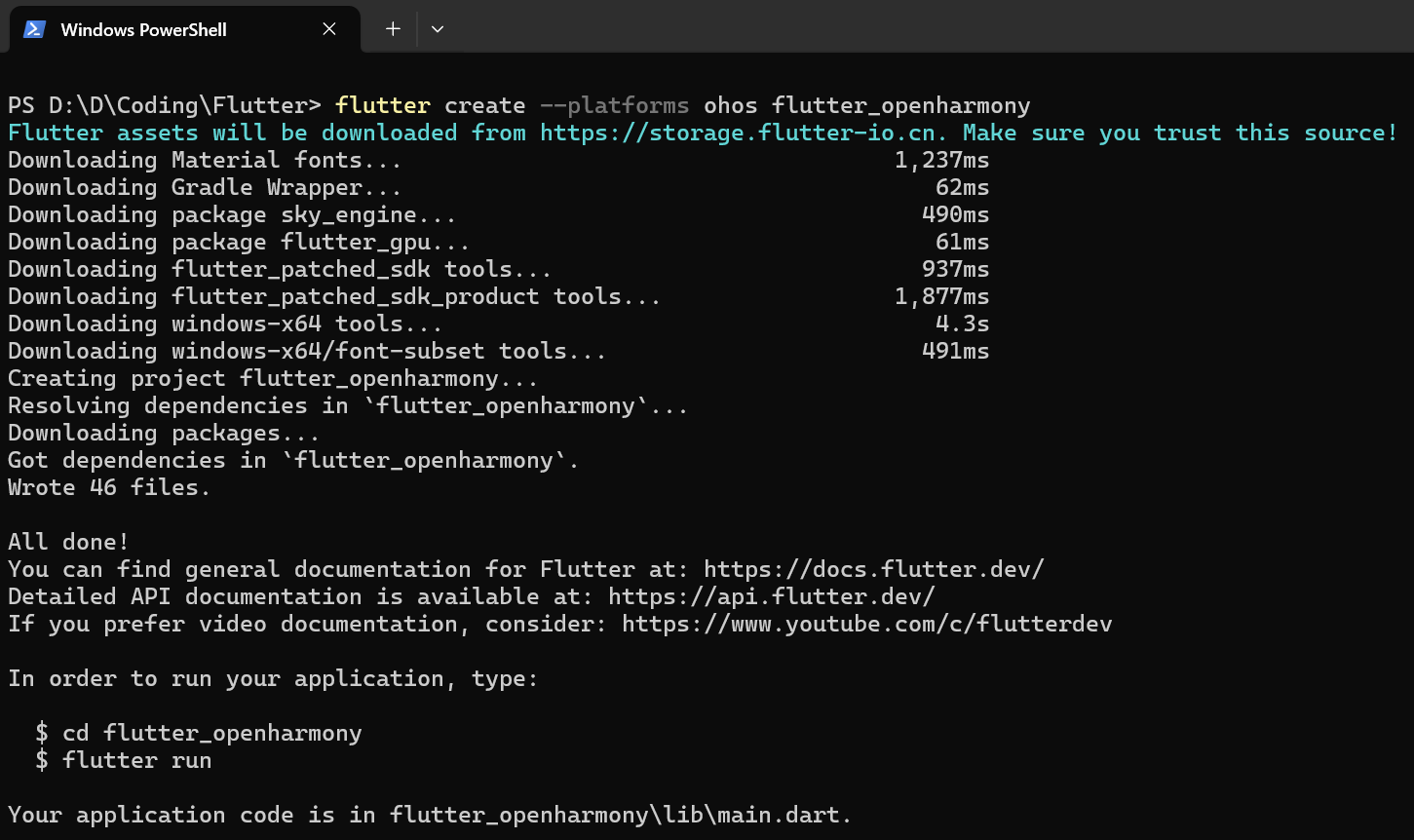Image resolution: width=1414 pixels, height=840 pixels.
Task: Click the '$ flutter run' command line
Action: pos(124,760)
